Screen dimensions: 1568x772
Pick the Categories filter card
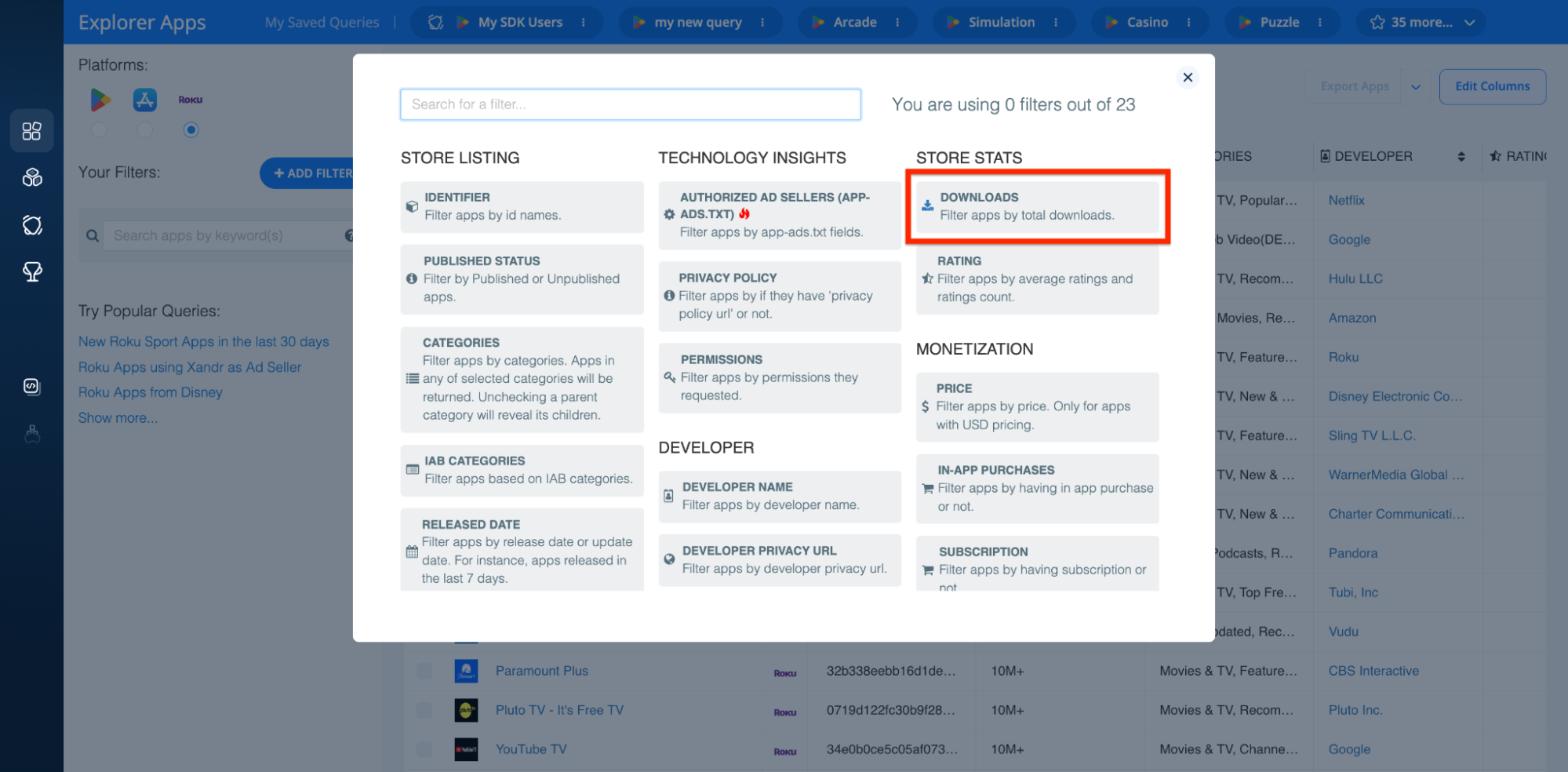[522, 379]
